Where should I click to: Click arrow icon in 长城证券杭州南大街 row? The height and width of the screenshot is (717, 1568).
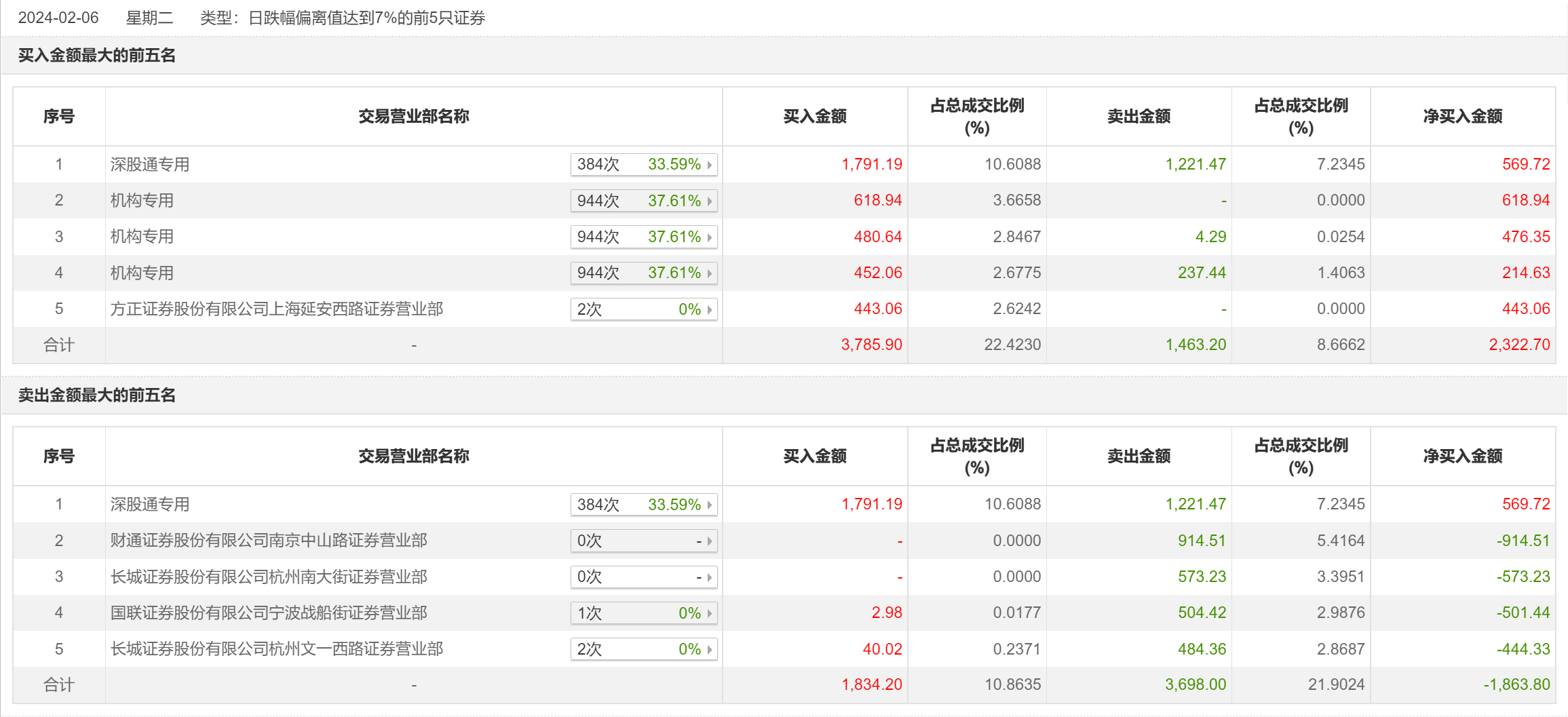pyautogui.click(x=709, y=577)
